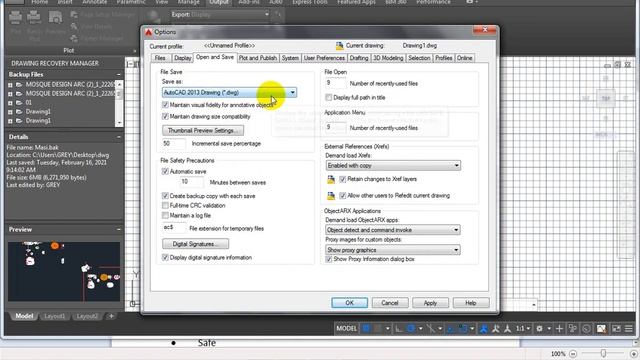Click the Isolate objects circle icon
Screen dimensions: 640x360
click(587, 328)
